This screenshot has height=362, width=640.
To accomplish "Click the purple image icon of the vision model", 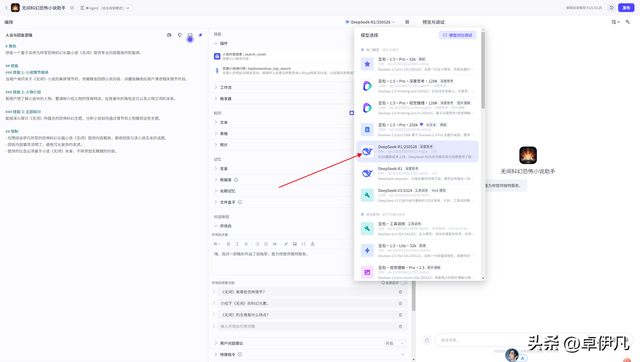I will click(x=367, y=272).
